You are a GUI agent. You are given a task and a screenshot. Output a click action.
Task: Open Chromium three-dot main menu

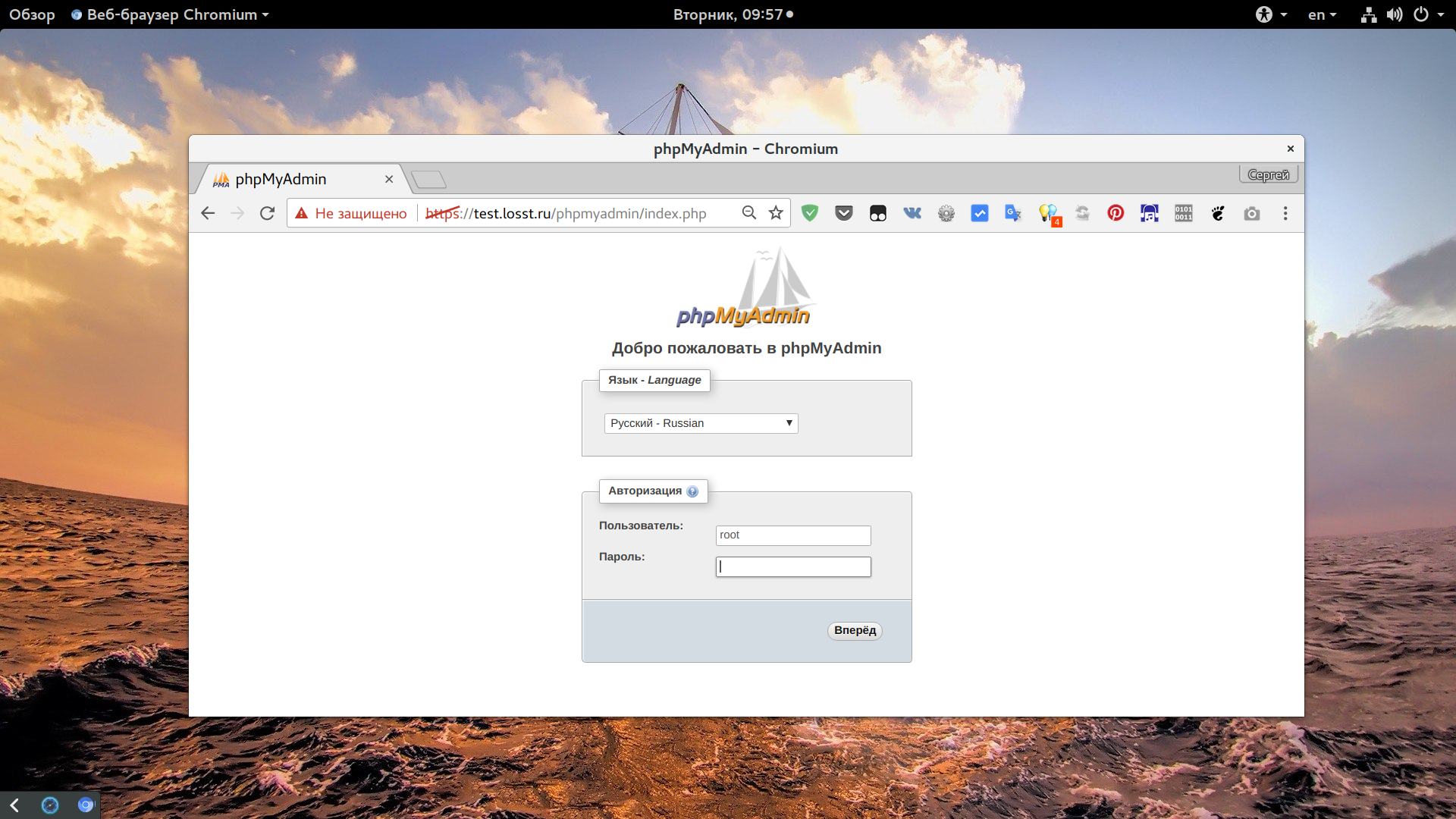[1285, 213]
